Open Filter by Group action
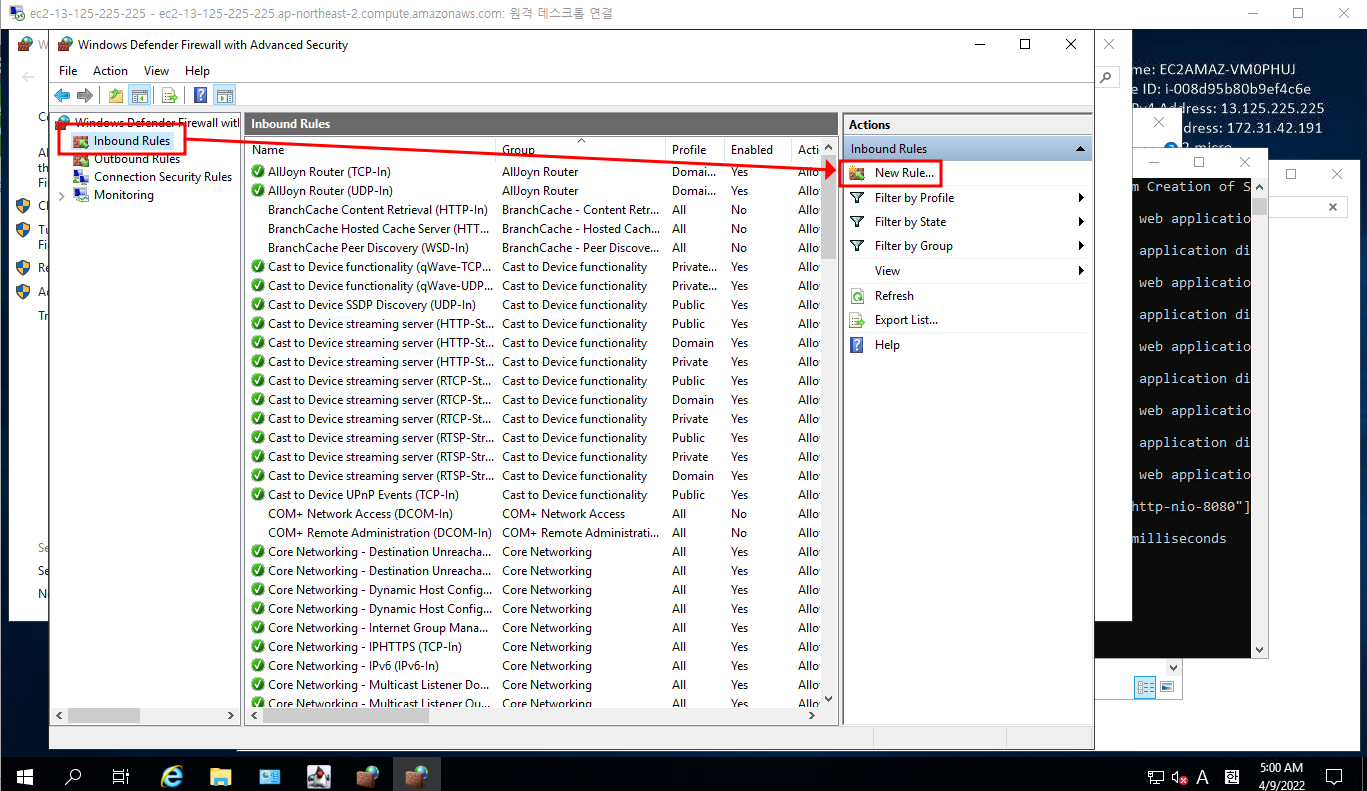 pos(913,246)
